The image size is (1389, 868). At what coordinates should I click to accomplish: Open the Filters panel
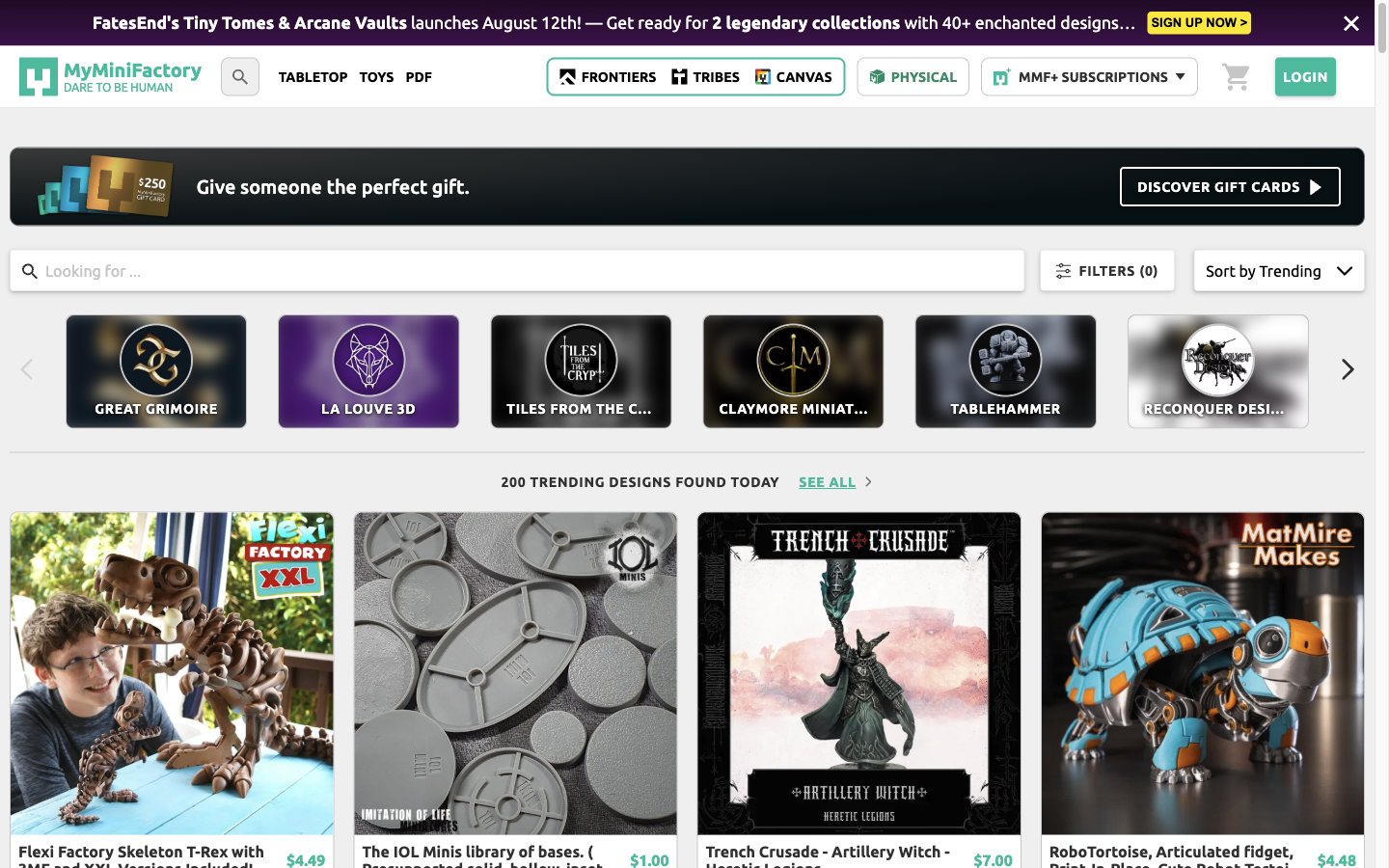(x=1107, y=271)
